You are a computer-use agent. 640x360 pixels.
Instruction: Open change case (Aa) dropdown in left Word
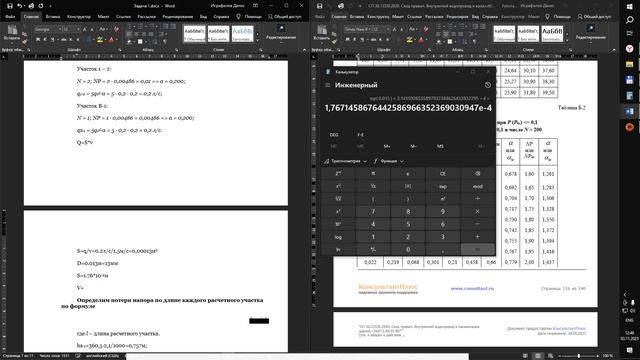coord(103,29)
